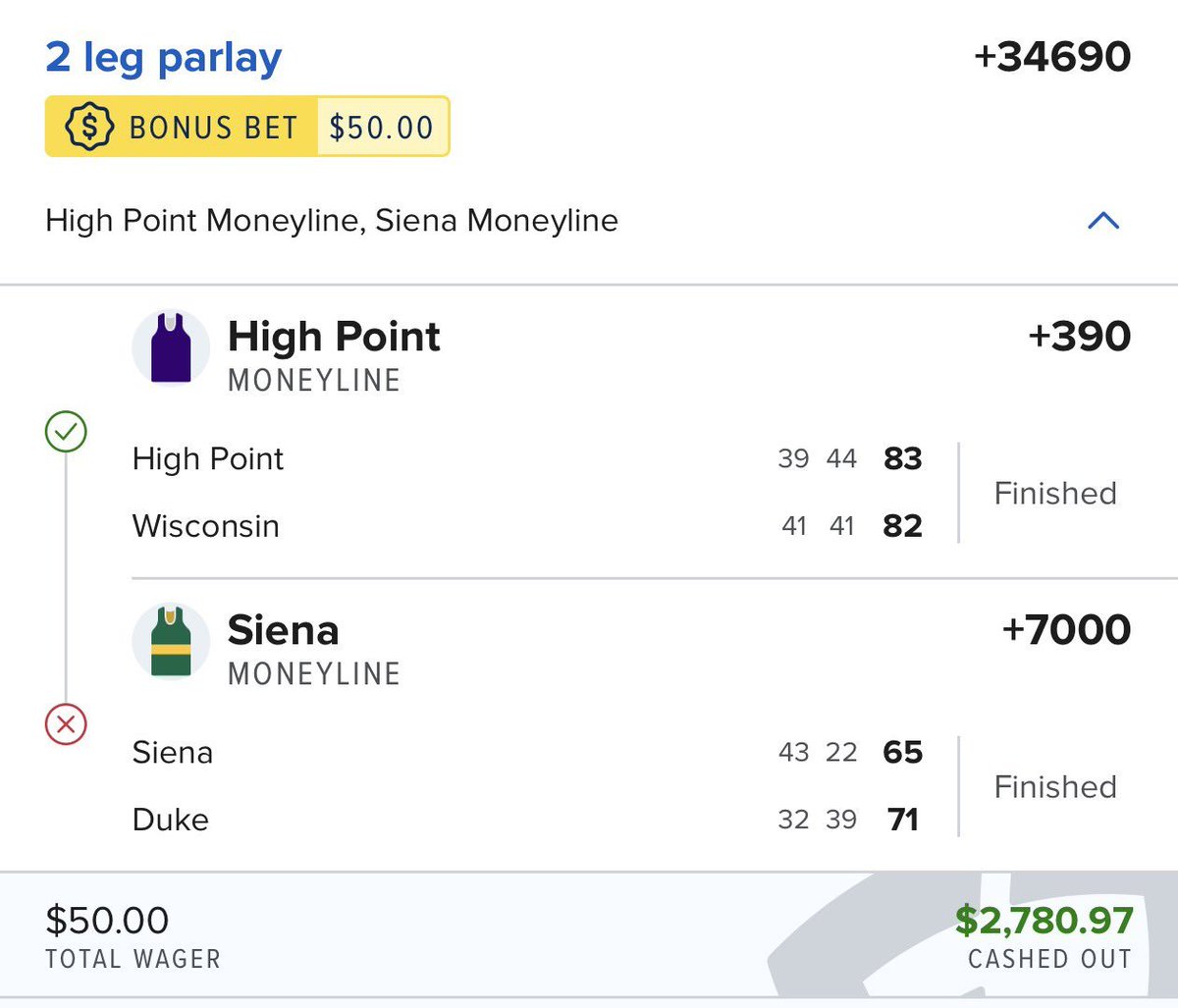
Task: Collapse the parlay details chevron
Action: pyautogui.click(x=1103, y=221)
